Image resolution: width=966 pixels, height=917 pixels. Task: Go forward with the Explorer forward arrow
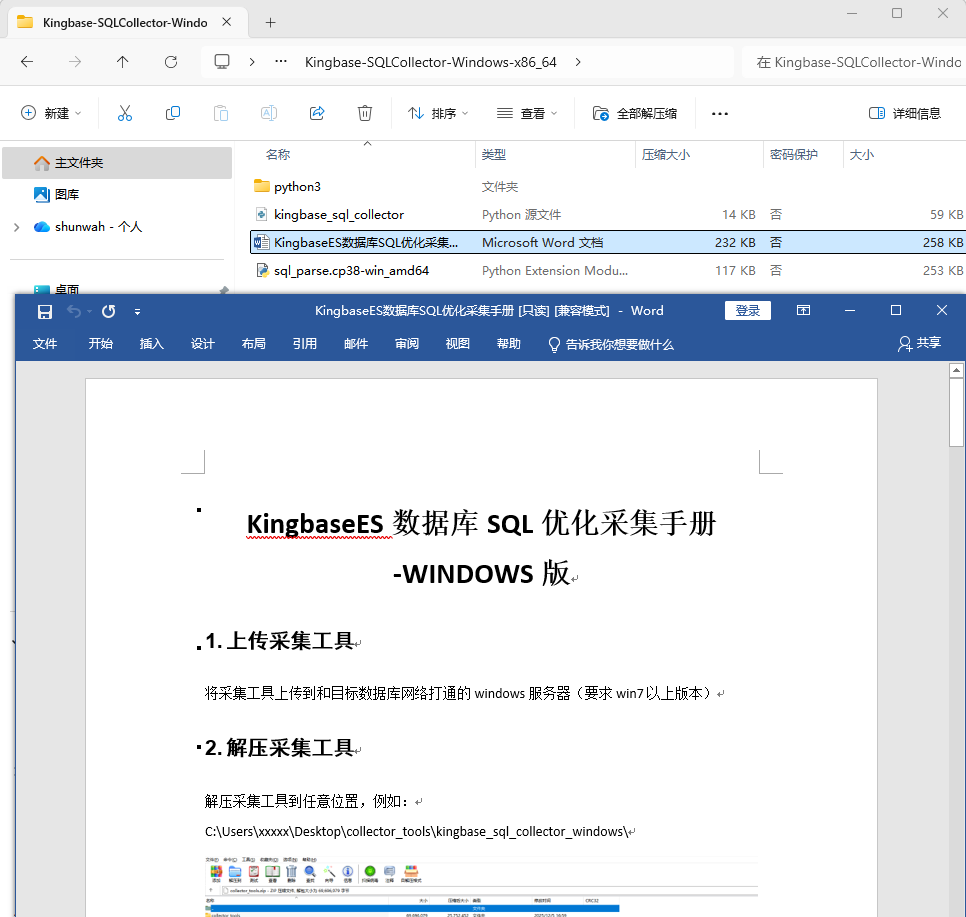click(75, 62)
